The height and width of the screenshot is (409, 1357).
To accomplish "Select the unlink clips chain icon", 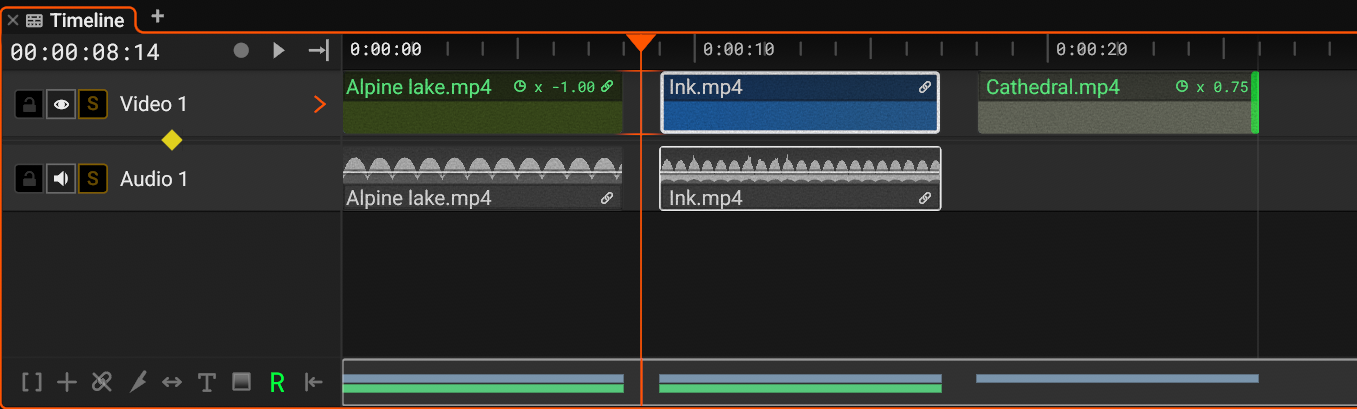I will 101,382.
